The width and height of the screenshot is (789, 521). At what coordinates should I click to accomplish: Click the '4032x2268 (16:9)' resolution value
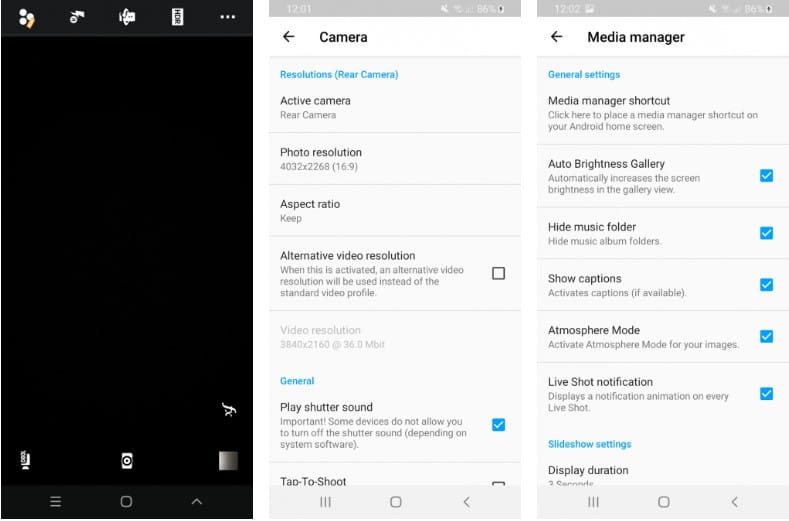[x=319, y=167]
